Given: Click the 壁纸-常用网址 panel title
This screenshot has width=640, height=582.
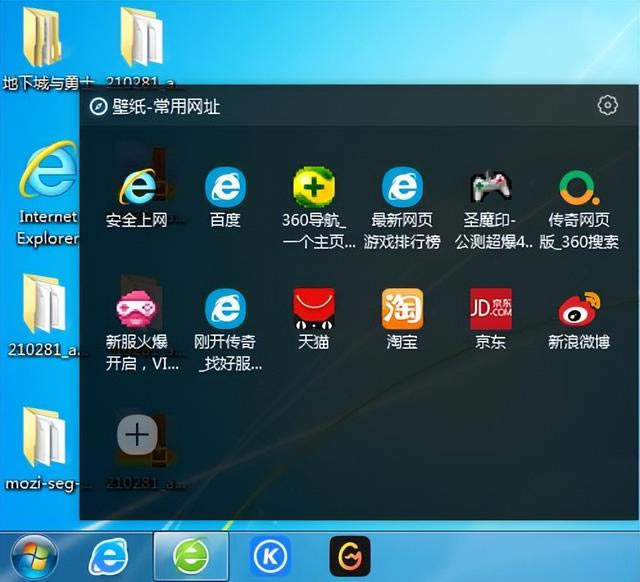Looking at the screenshot, I should [166, 107].
